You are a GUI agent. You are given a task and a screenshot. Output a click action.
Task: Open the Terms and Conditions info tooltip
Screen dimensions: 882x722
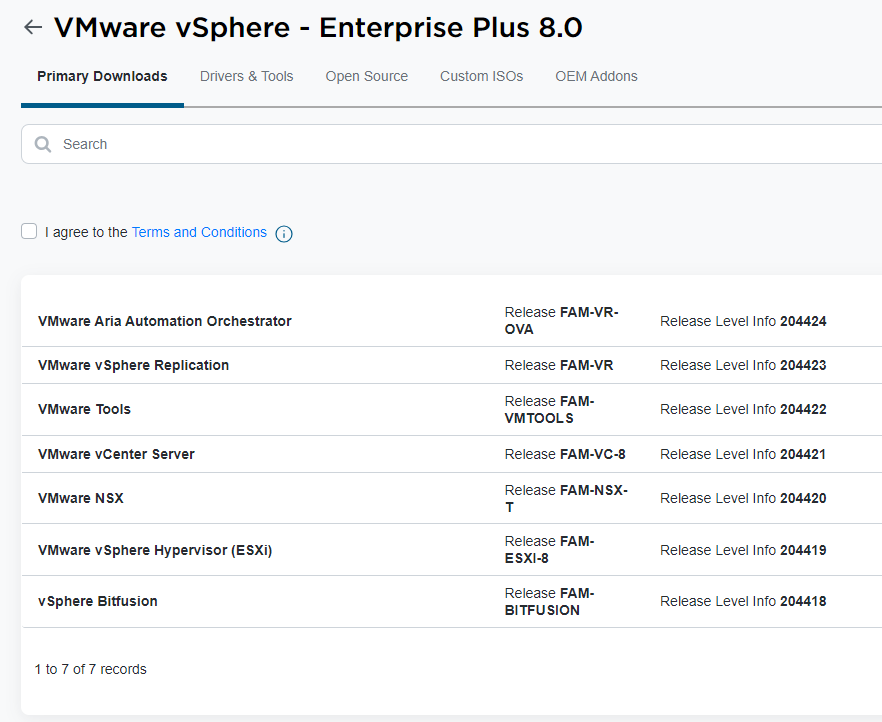tap(283, 233)
